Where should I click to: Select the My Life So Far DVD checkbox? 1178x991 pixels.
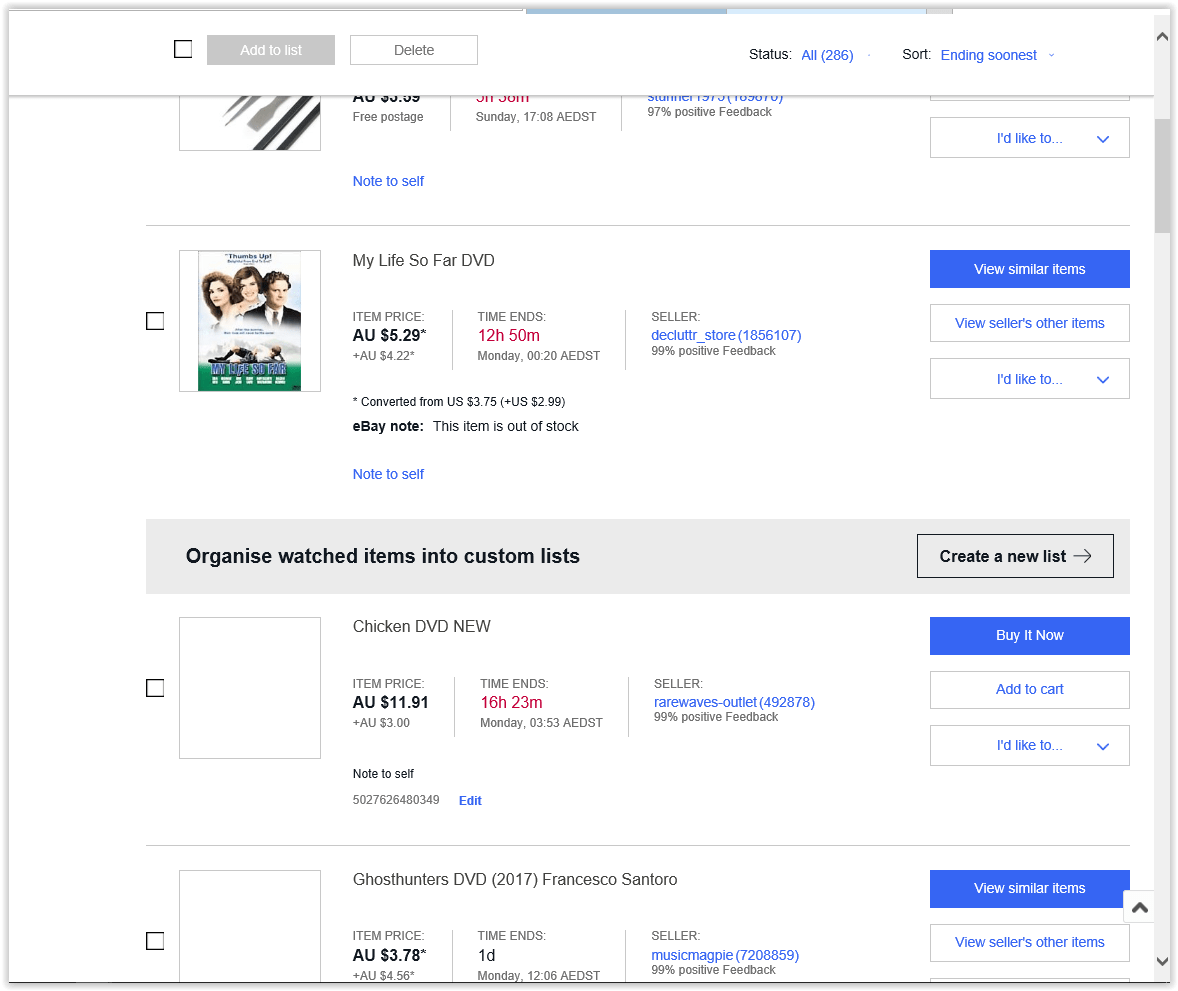pos(155,321)
